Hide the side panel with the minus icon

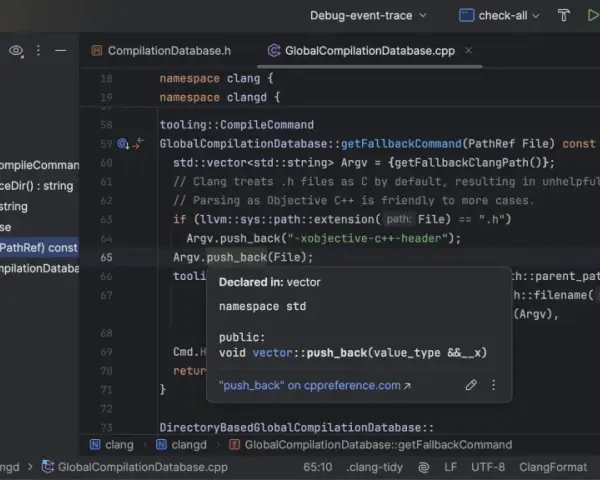(60, 51)
